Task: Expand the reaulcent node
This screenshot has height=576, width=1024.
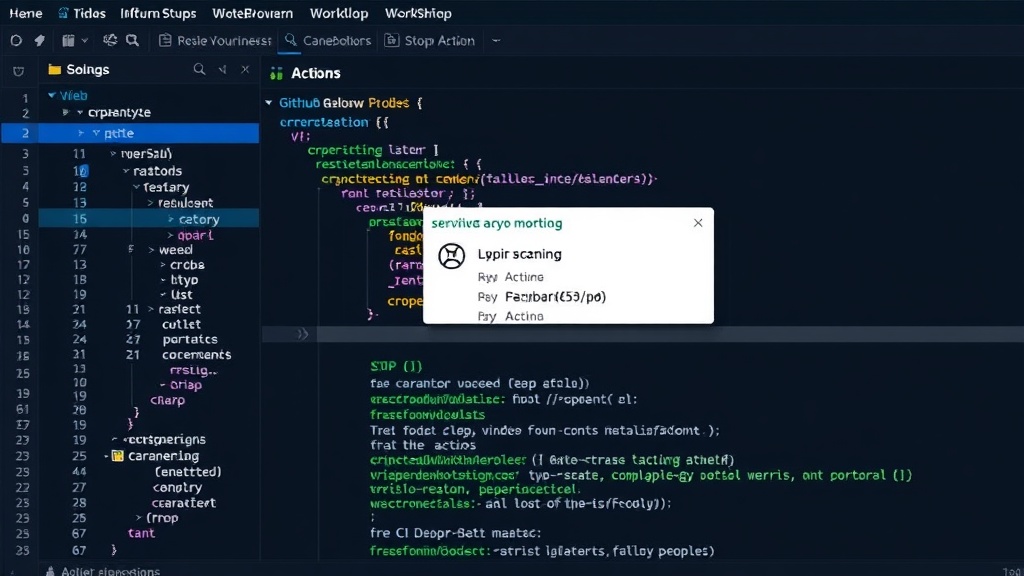Action: pyautogui.click(x=150, y=203)
